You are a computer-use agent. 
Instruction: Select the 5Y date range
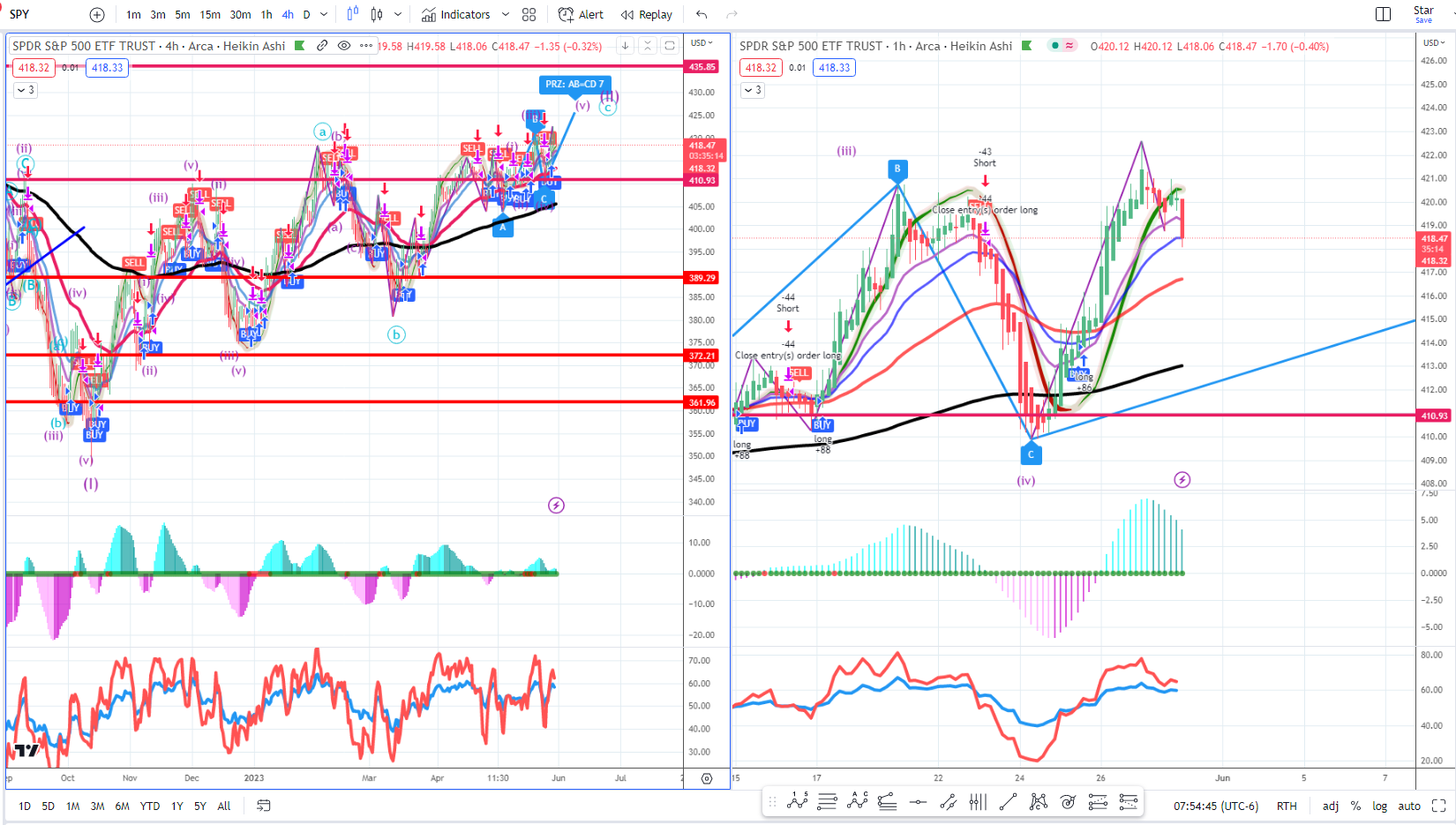pos(200,806)
